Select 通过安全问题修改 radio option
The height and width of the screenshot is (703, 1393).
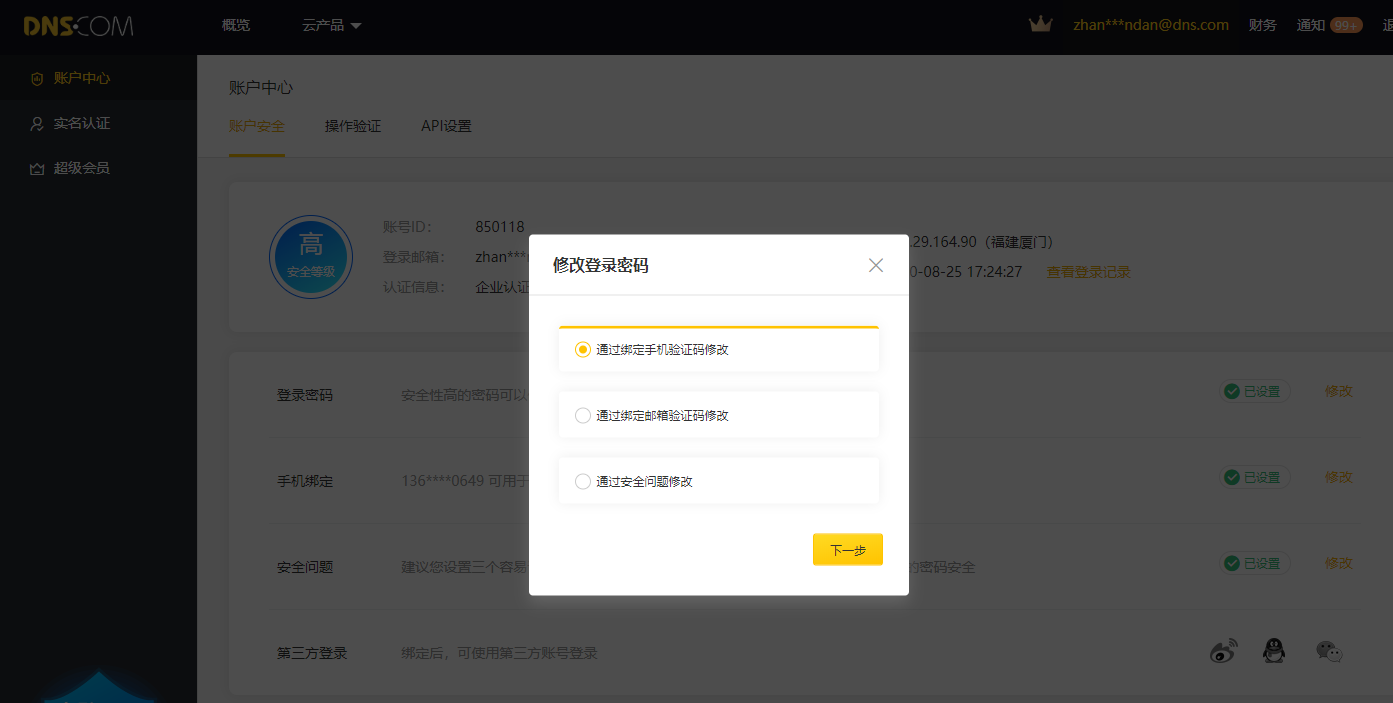[583, 482]
